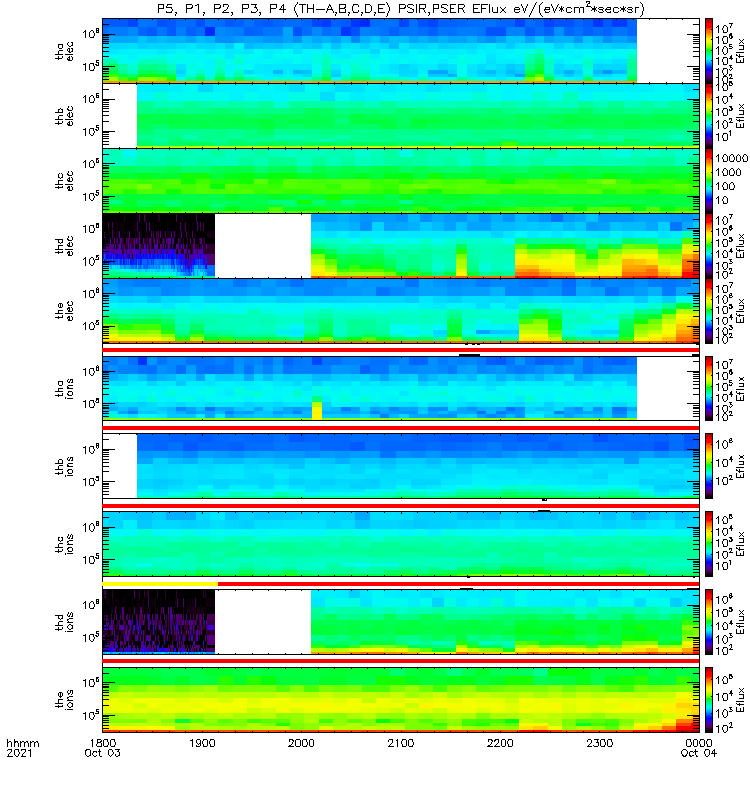Click the thd elec Eflux color bar
750x800 pixels.
pyautogui.click(x=709, y=245)
